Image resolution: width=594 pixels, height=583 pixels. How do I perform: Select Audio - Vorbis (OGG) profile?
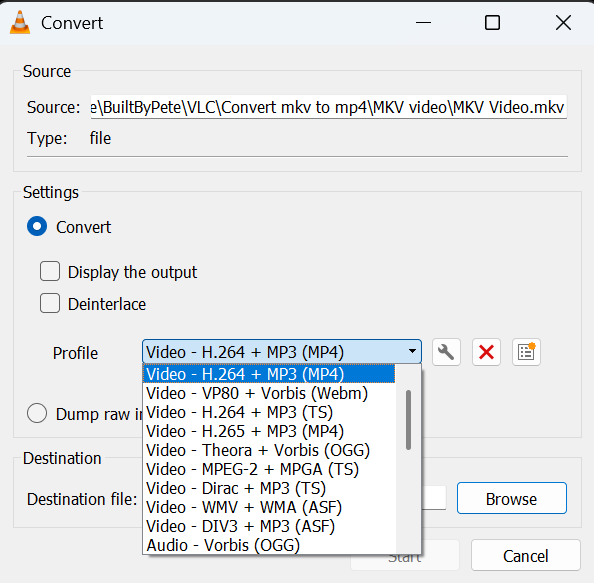[269, 545]
